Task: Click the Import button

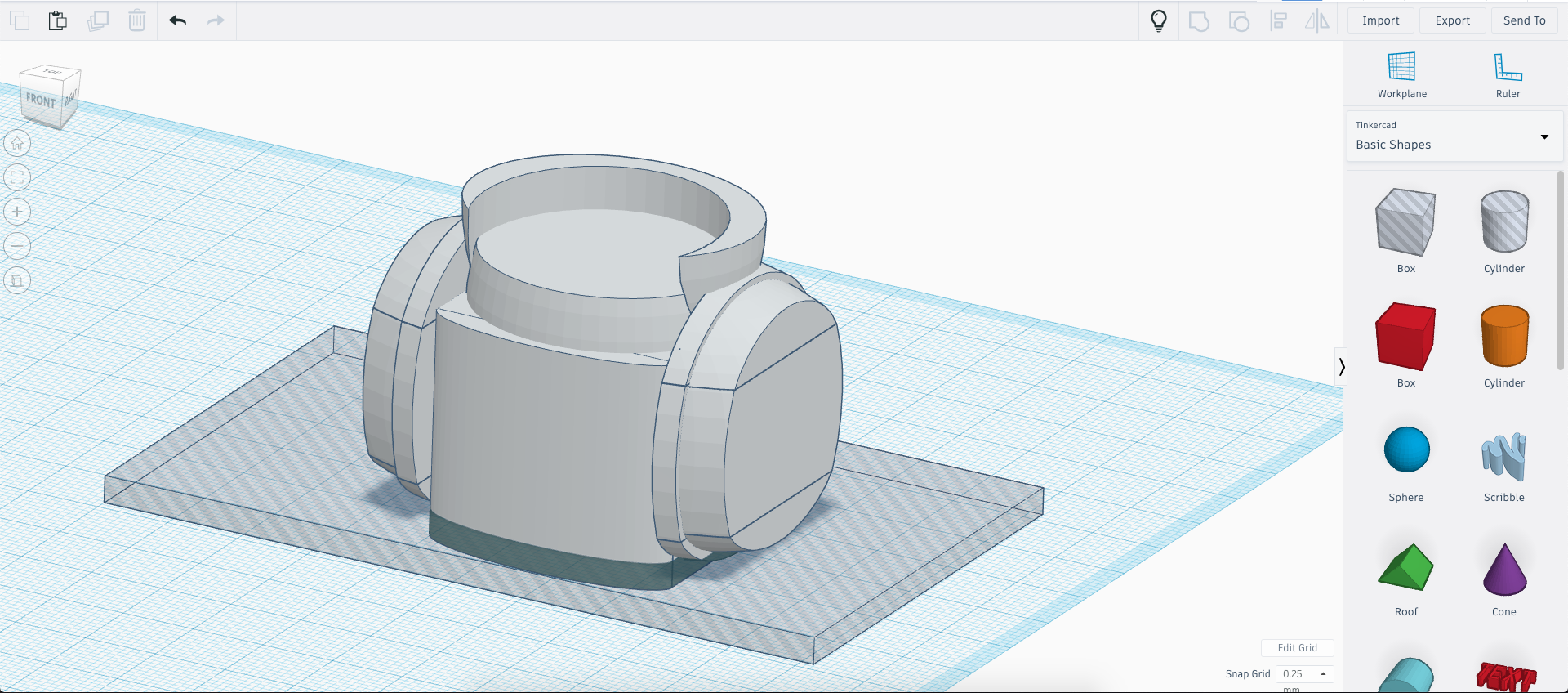Action: 1380,20
